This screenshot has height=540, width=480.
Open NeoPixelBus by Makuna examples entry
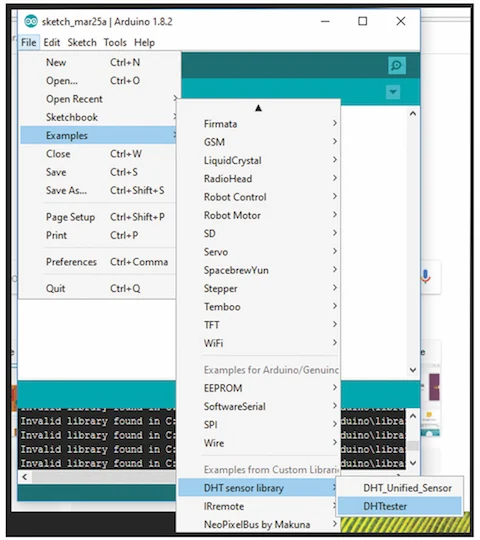tap(259, 524)
